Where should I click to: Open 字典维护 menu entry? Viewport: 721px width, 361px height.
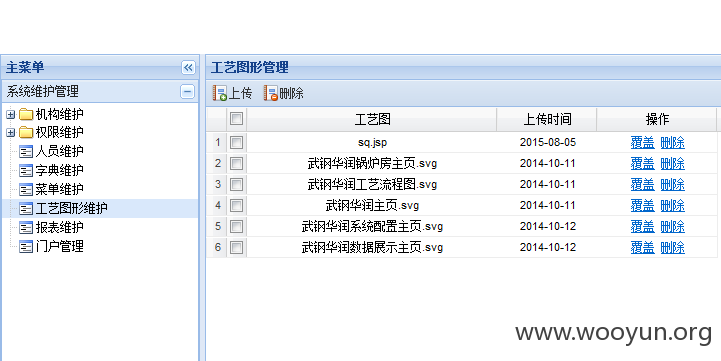(x=59, y=170)
